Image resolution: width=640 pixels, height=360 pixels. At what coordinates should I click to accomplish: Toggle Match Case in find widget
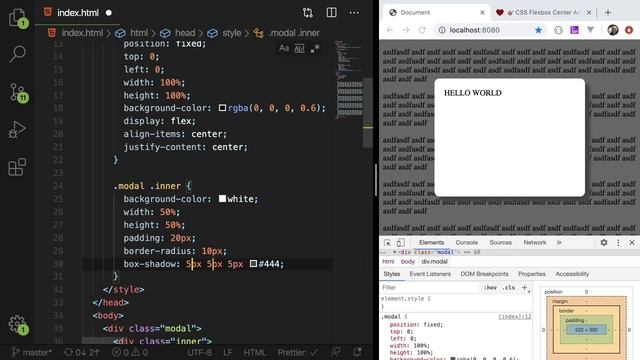(x=284, y=49)
